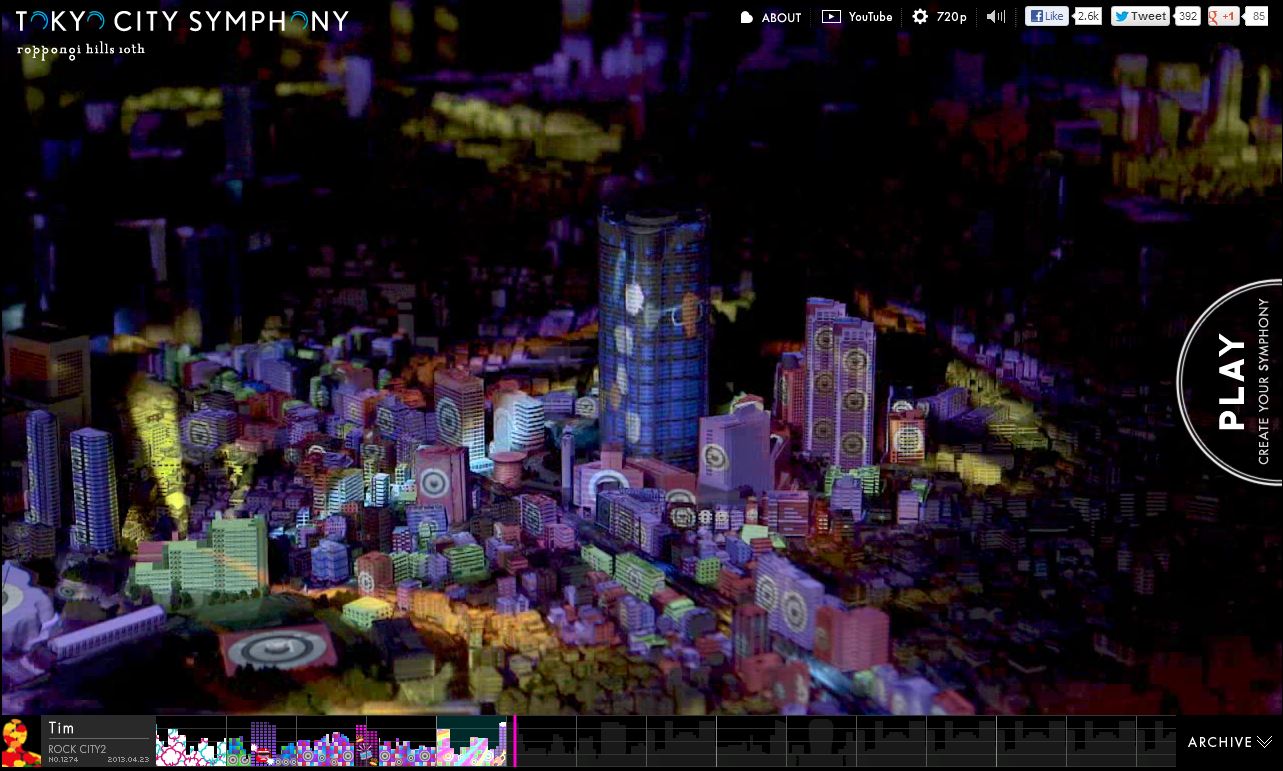
Task: Click the tweet count bubble 392
Action: pyautogui.click(x=1187, y=16)
